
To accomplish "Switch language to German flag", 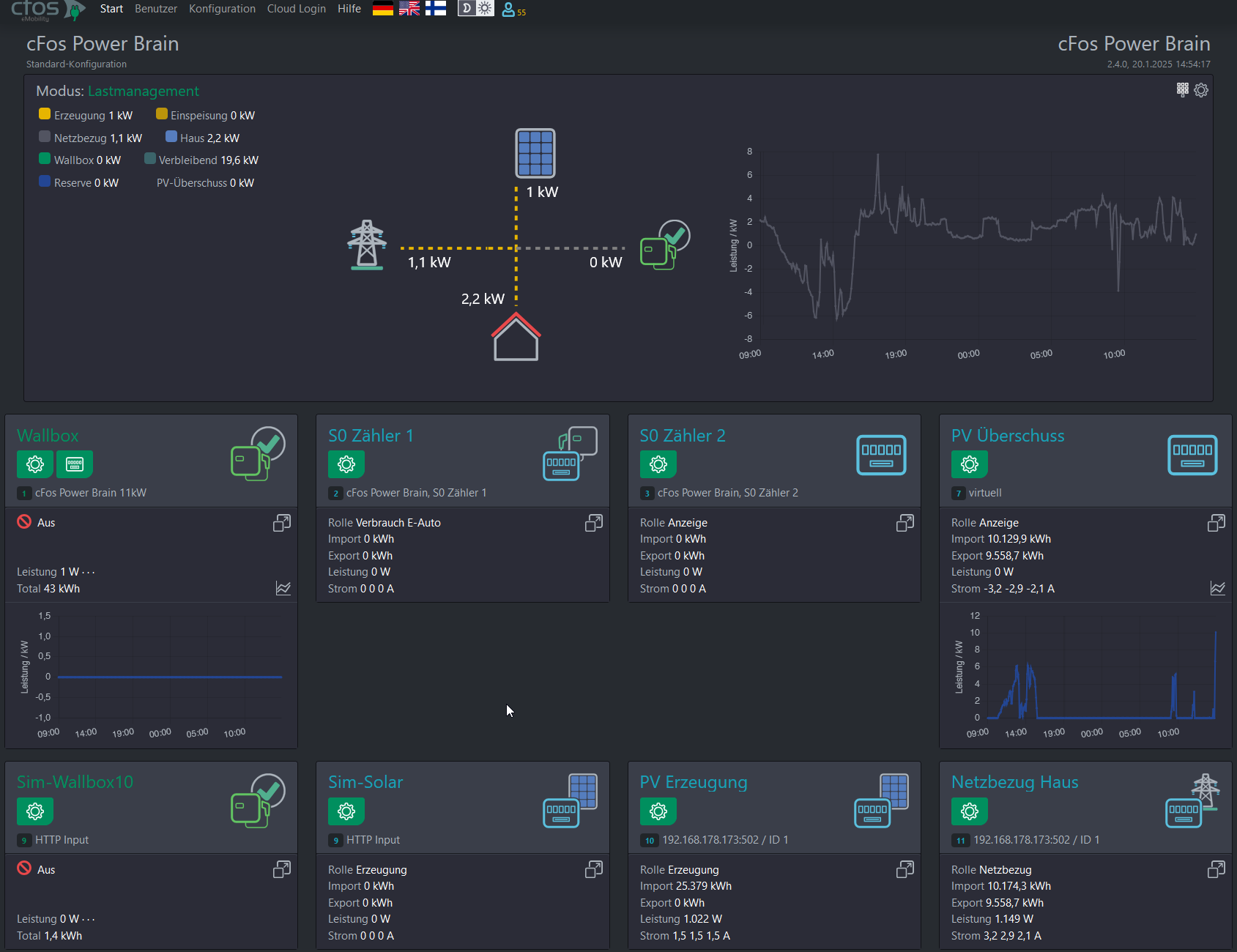I will coord(383,9).
